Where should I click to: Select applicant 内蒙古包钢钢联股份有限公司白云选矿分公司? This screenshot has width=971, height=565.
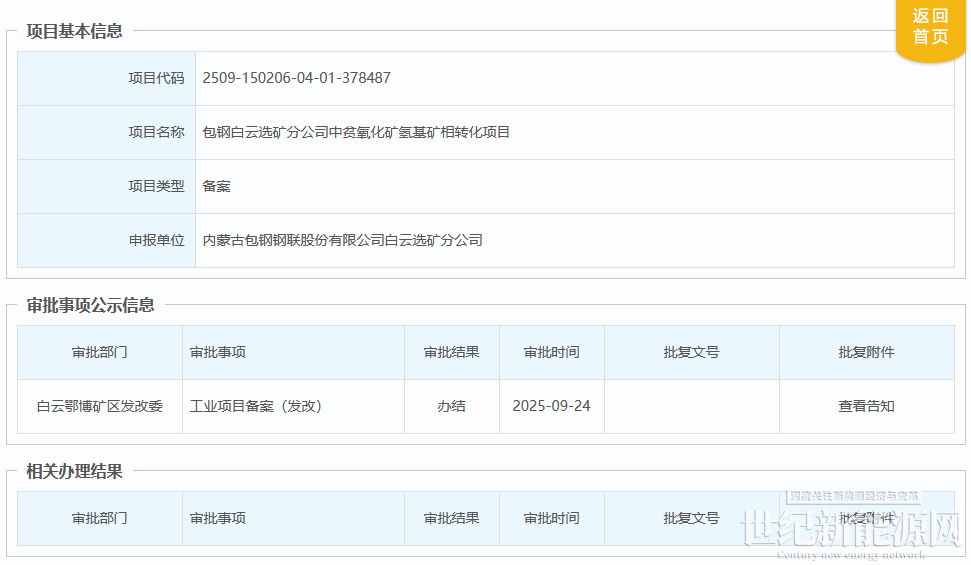(342, 240)
